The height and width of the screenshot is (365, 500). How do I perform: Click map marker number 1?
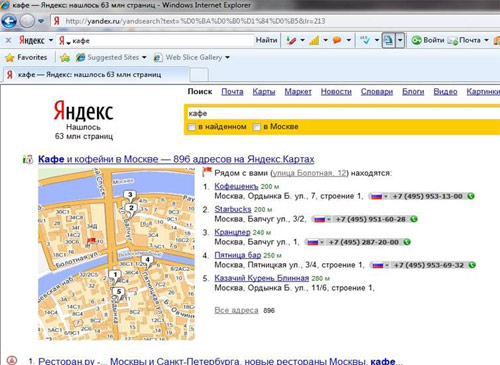(115, 276)
